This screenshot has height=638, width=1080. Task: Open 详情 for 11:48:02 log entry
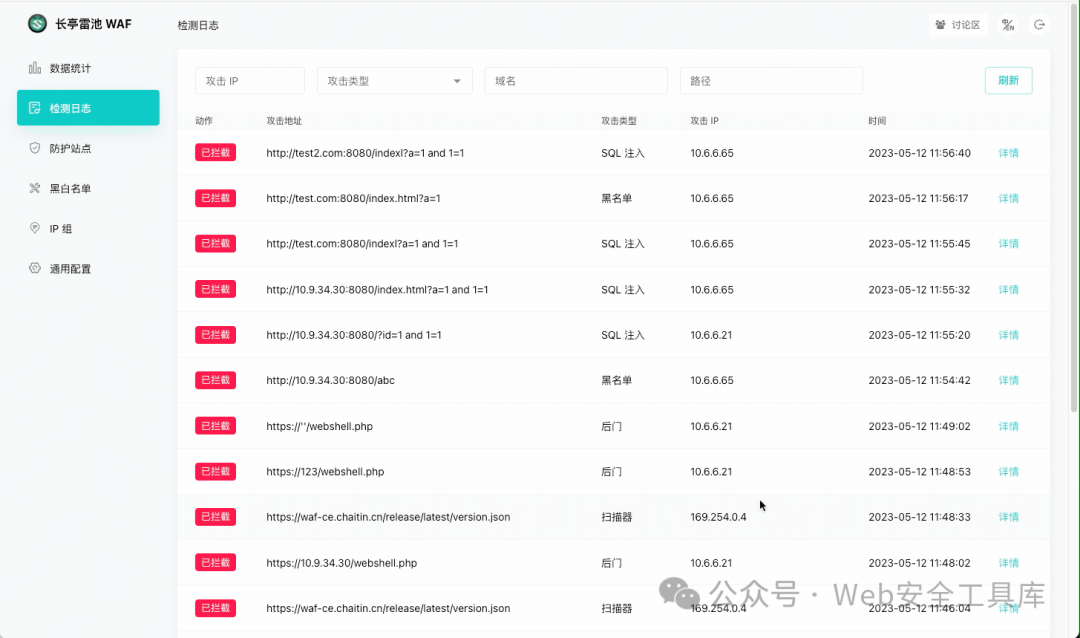[1008, 563]
